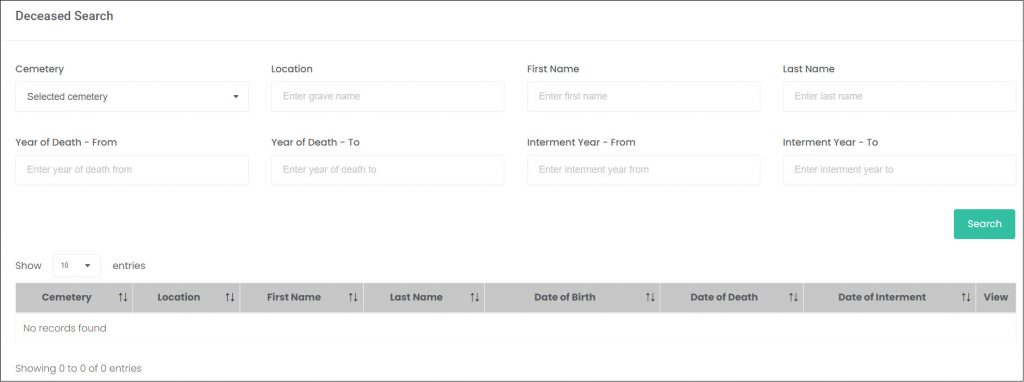Image resolution: width=1024 pixels, height=382 pixels.
Task: Focus the First Name input field
Action: pyautogui.click(x=644, y=97)
